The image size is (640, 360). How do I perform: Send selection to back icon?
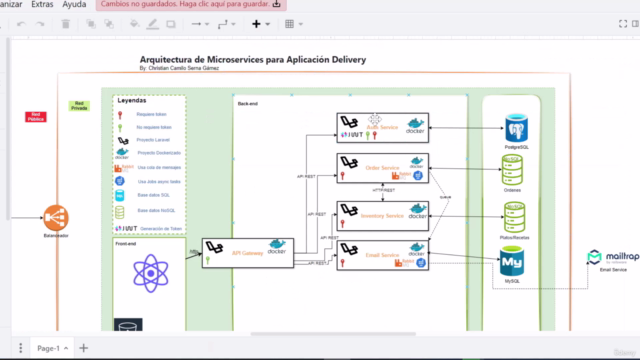tap(109, 24)
